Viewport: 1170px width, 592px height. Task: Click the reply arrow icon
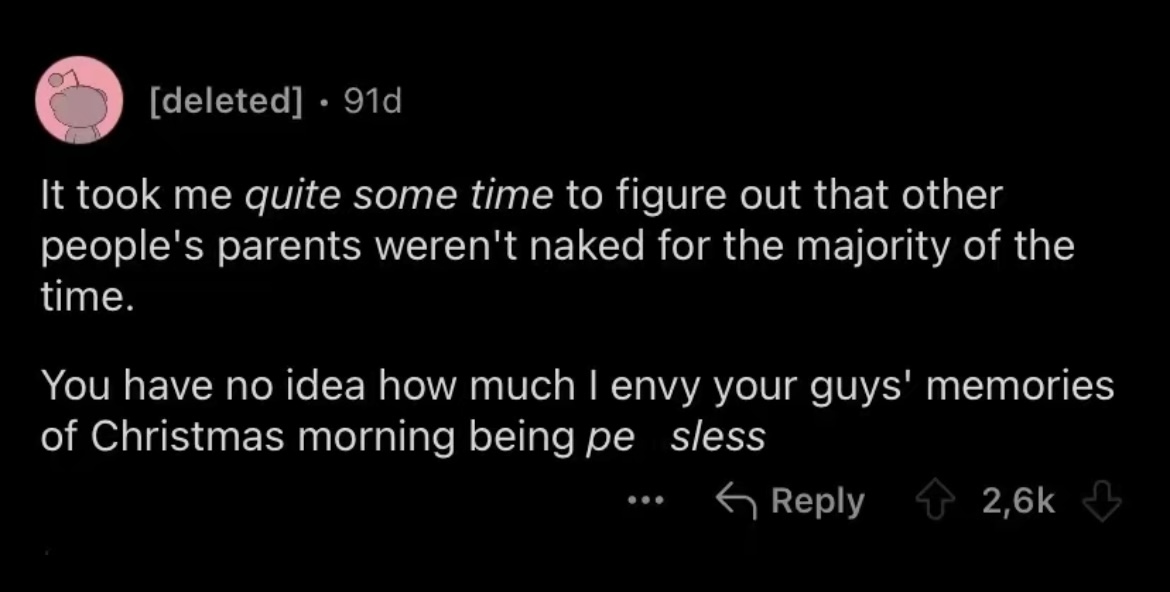pyautogui.click(x=736, y=500)
